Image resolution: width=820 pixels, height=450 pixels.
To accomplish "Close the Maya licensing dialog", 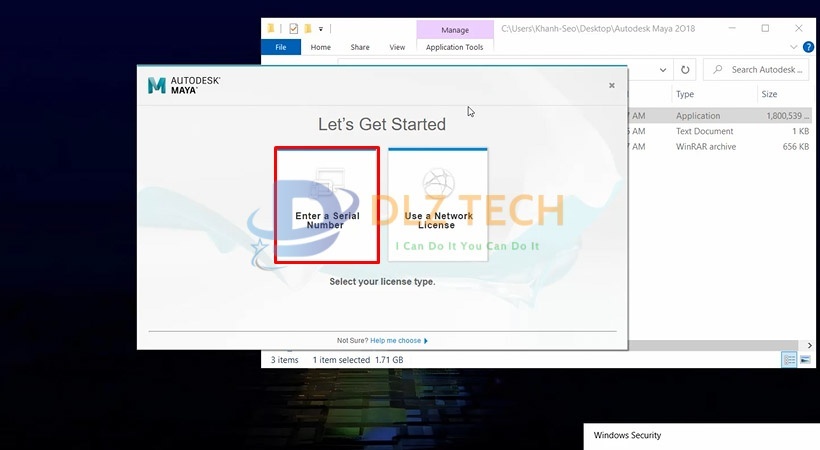I will coord(612,86).
